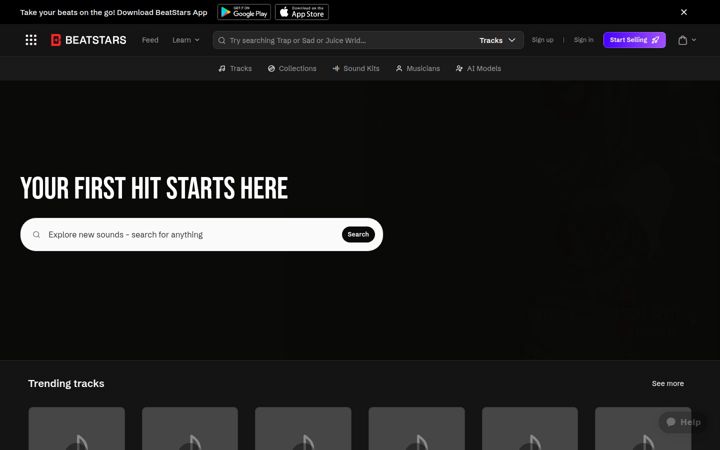Open the fourth trending track thumbnail
The image size is (720, 450).
[416, 428]
